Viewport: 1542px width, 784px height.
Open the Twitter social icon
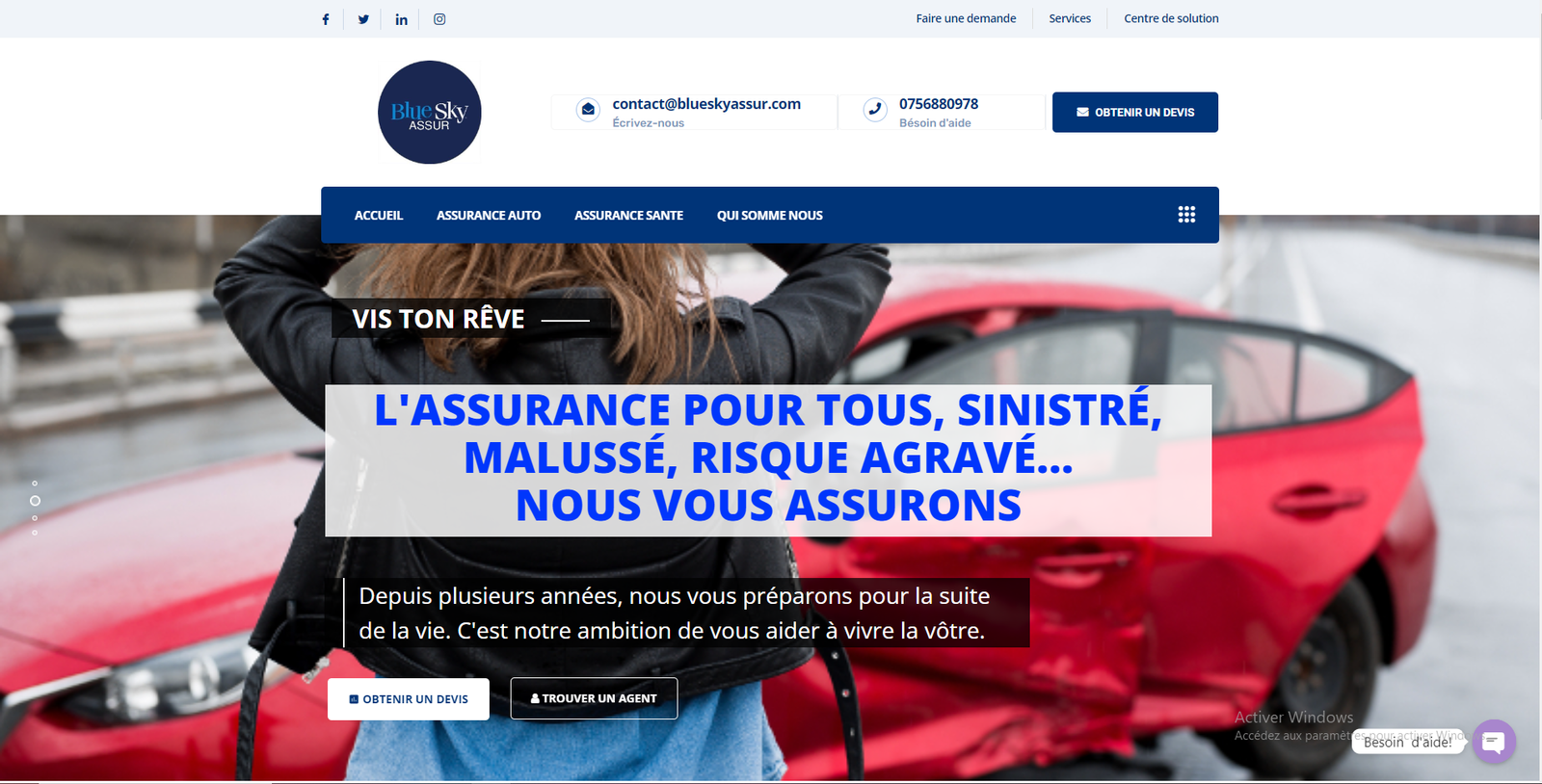363,19
